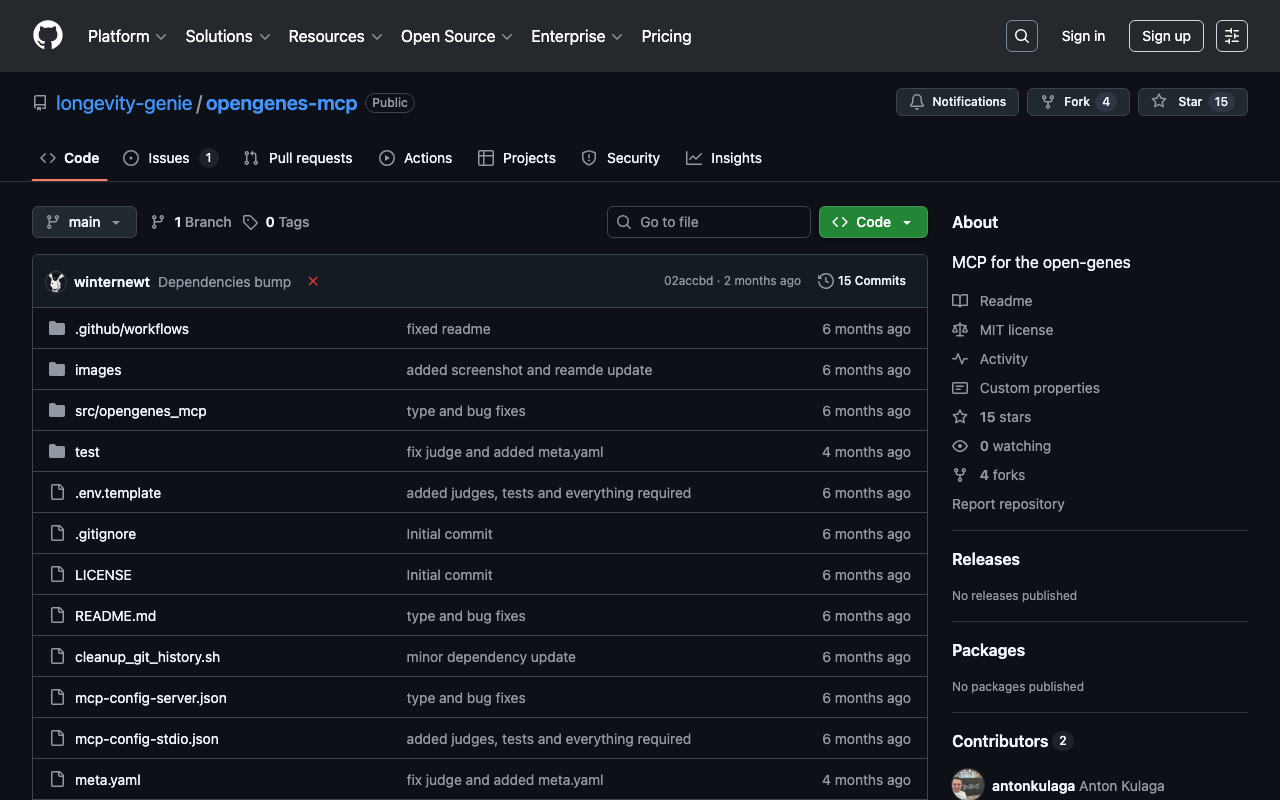1280x800 pixels.
Task: Click the Sign up button
Action: point(1166,36)
